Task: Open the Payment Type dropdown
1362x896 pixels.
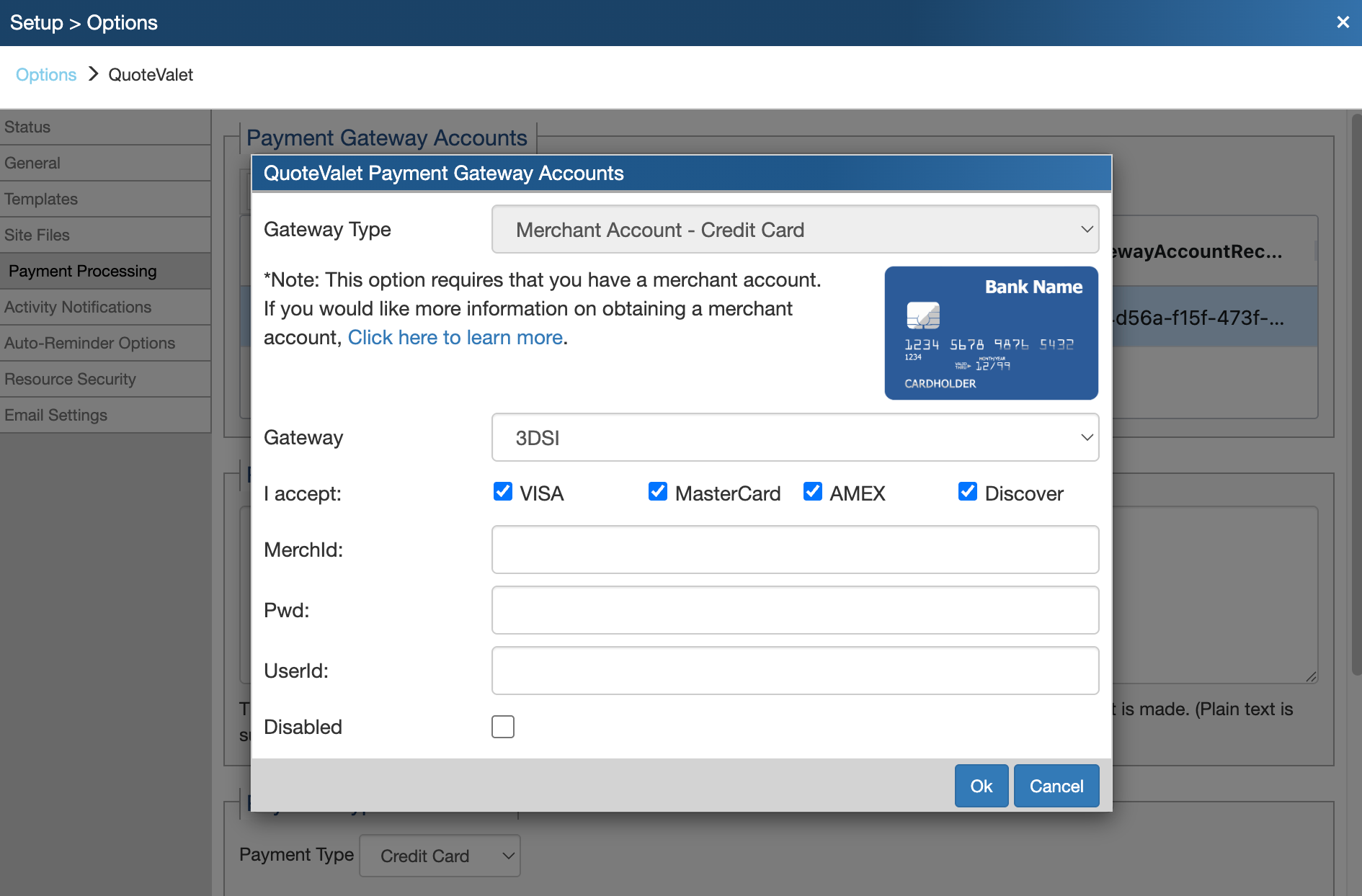Action: tap(440, 856)
